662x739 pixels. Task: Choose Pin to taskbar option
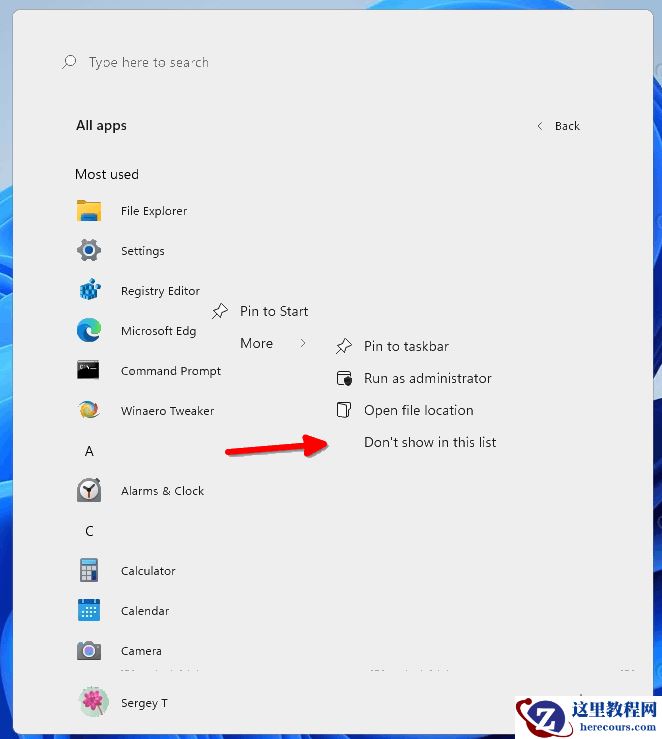click(406, 346)
